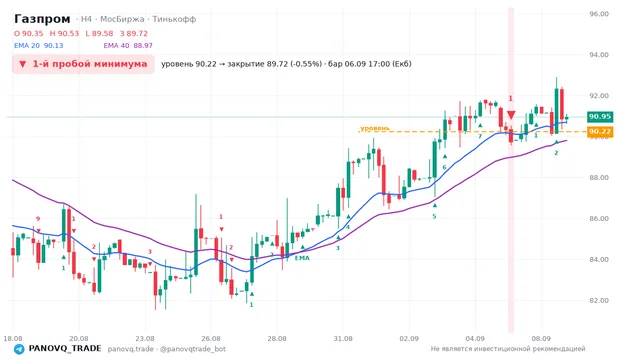Click the 'EMA 20 90.13' legend entry
The image size is (640, 360).
point(39,45)
